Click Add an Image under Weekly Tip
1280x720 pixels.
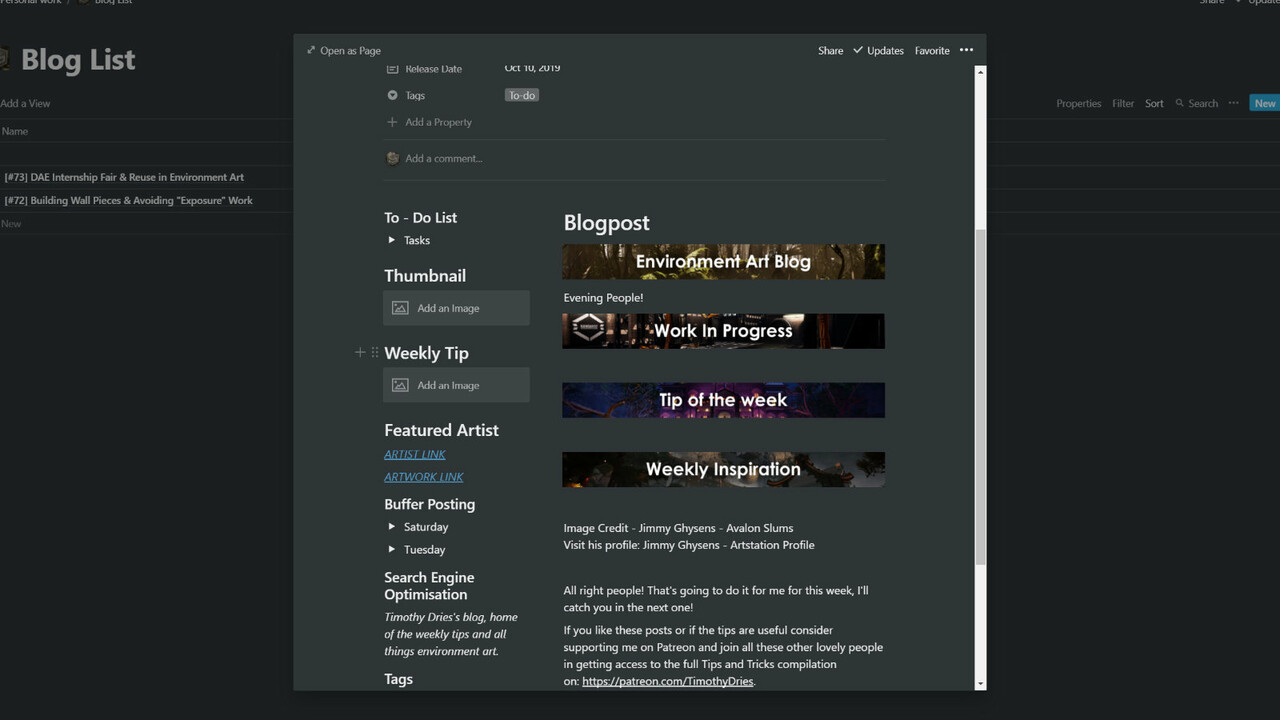point(456,385)
